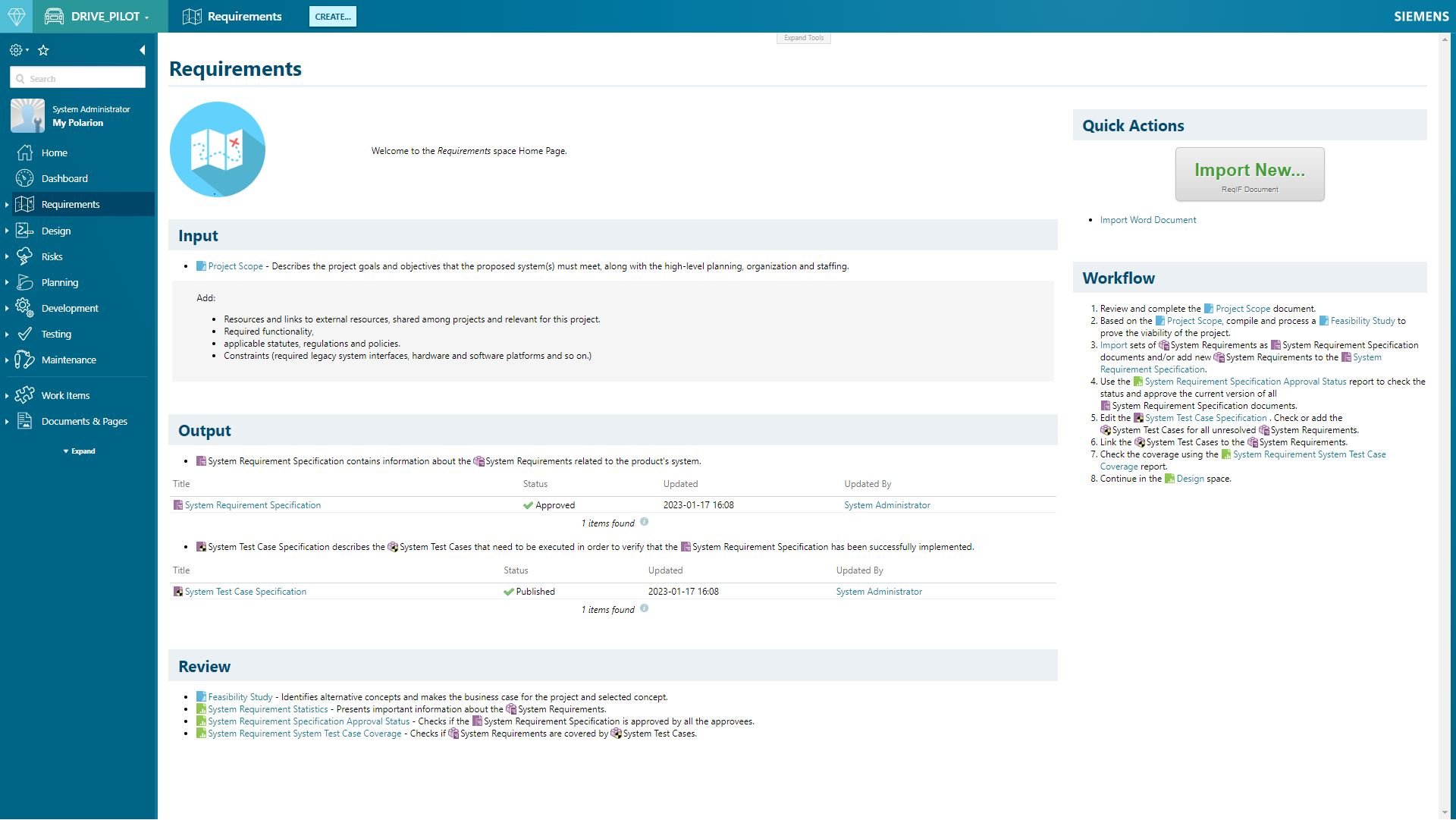Screen dimensions: 1456x820
Task: Select the Work Items sidebar icon
Action: 25,394
